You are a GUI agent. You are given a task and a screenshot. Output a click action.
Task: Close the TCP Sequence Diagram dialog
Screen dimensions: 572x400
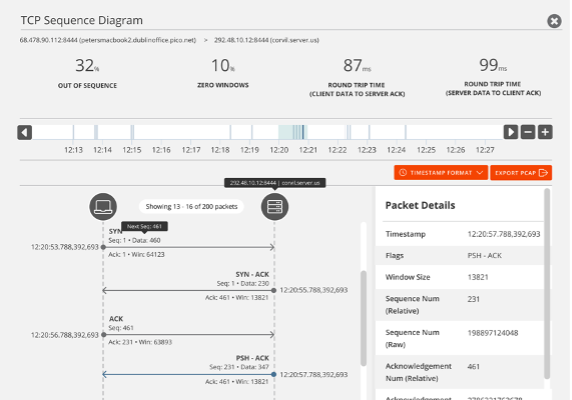point(554,21)
